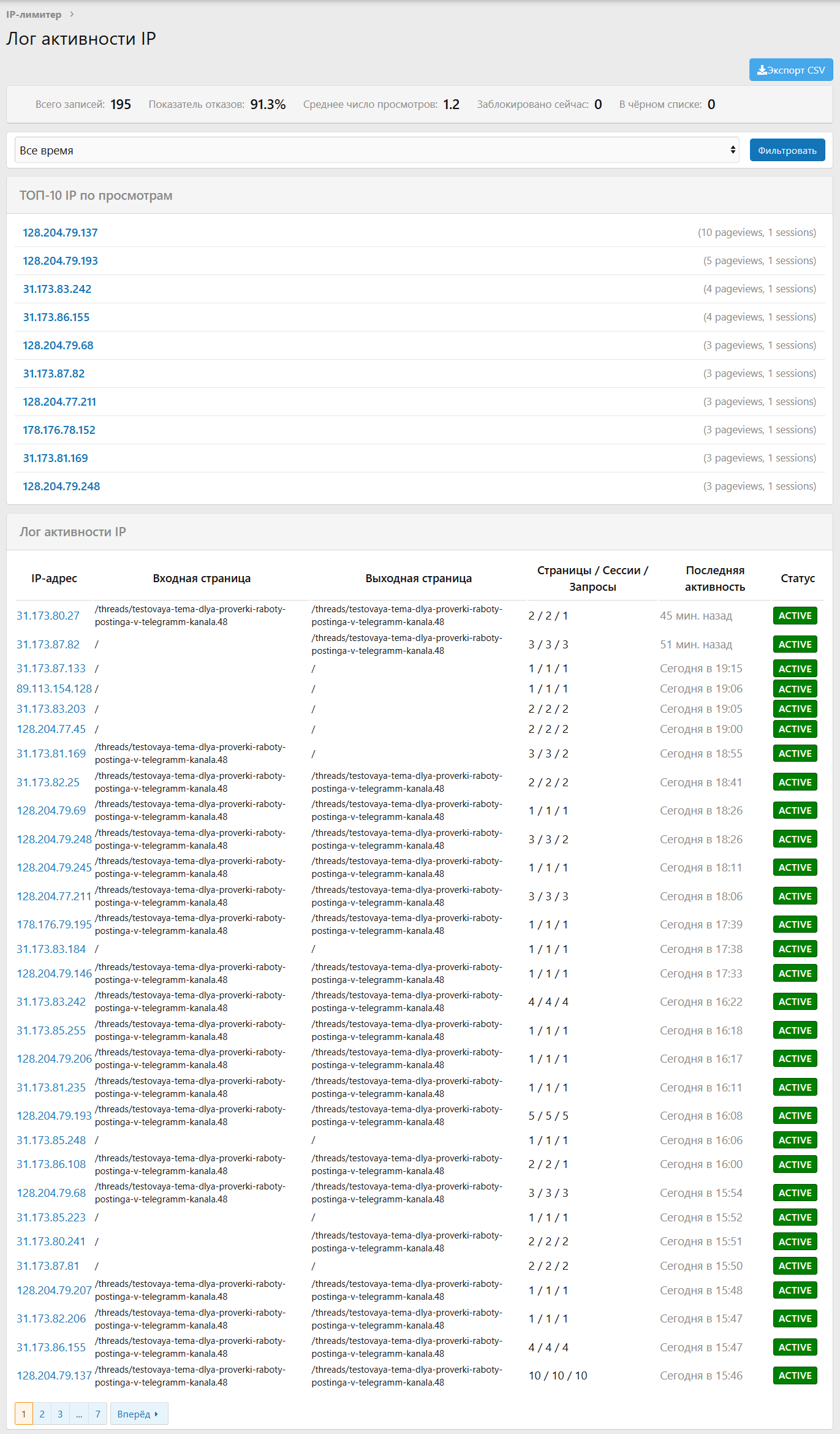The width and height of the screenshot is (840, 1434).
Task: Open top IP 128.204.79.137 in the TOP-10 list
Action: point(60,233)
